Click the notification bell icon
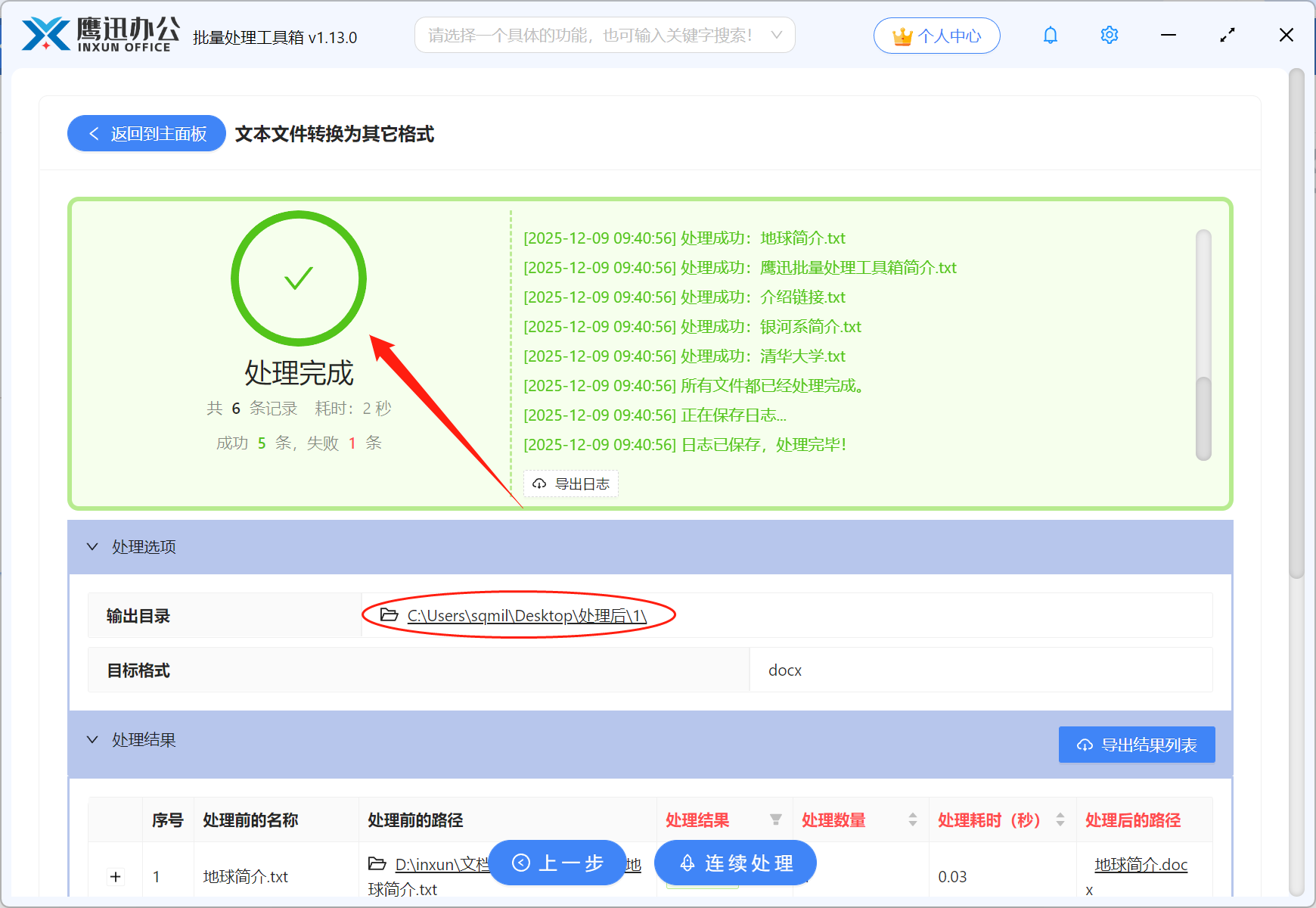 point(1050,35)
